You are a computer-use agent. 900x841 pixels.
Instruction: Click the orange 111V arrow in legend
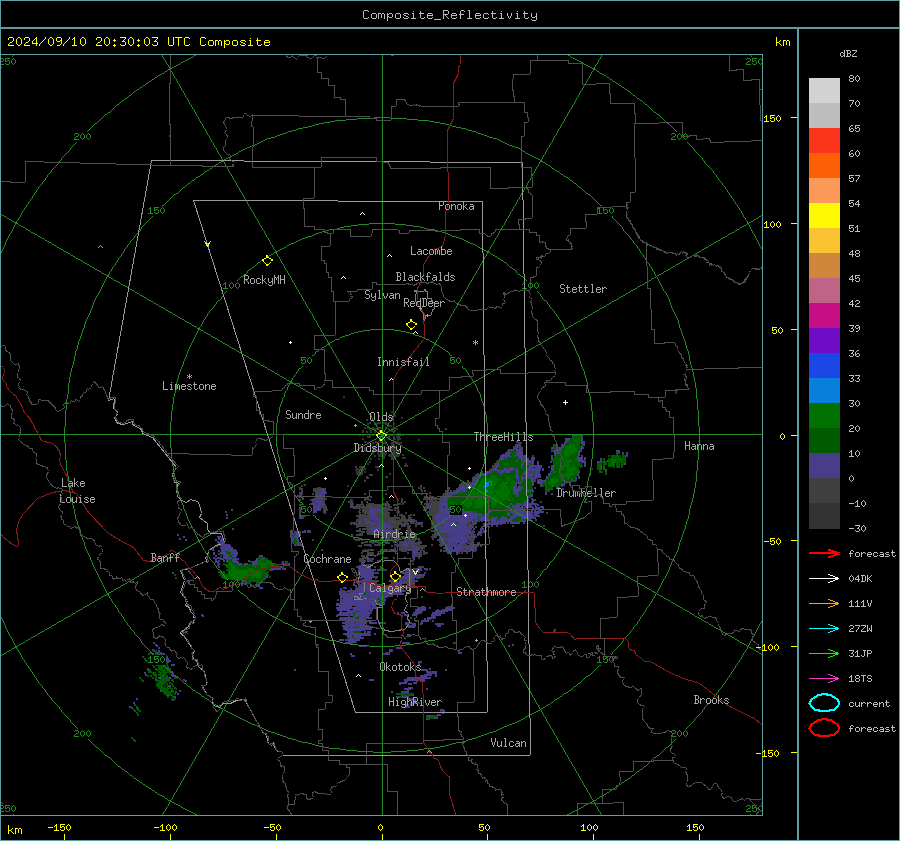[824, 603]
